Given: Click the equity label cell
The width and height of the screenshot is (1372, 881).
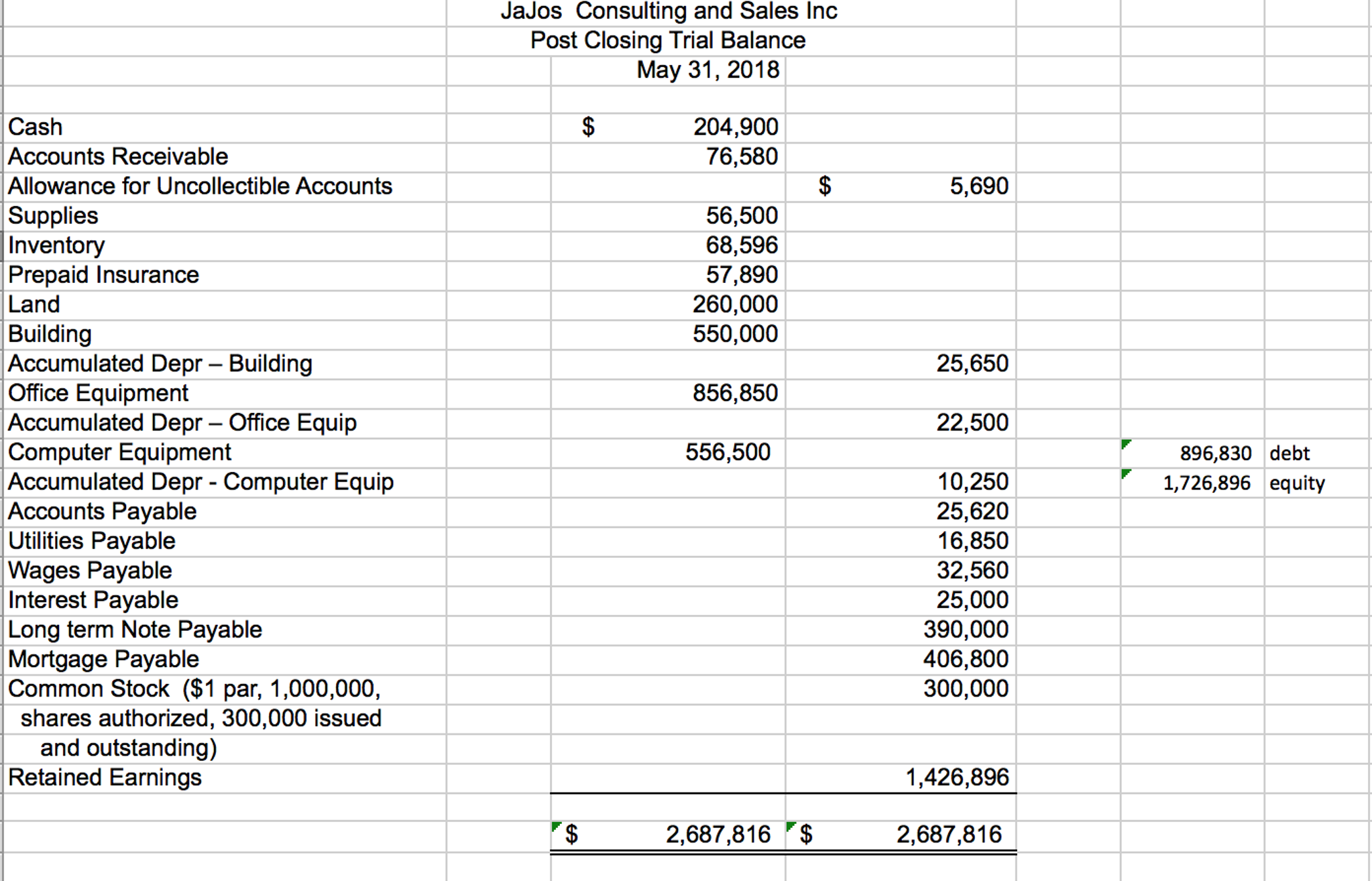Looking at the screenshot, I should point(1297,482).
